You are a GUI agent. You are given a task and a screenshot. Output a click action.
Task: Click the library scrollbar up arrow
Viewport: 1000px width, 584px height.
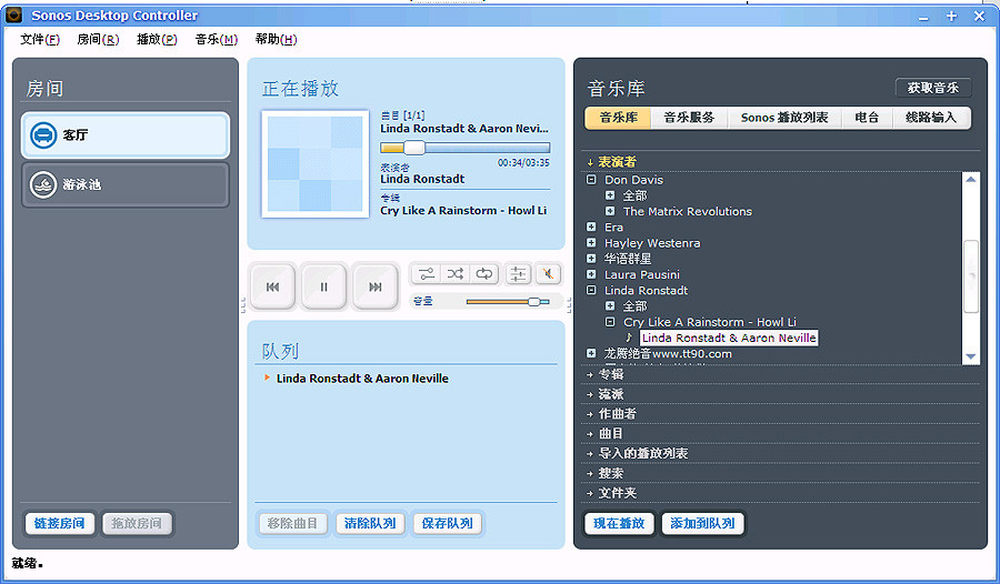coord(971,180)
